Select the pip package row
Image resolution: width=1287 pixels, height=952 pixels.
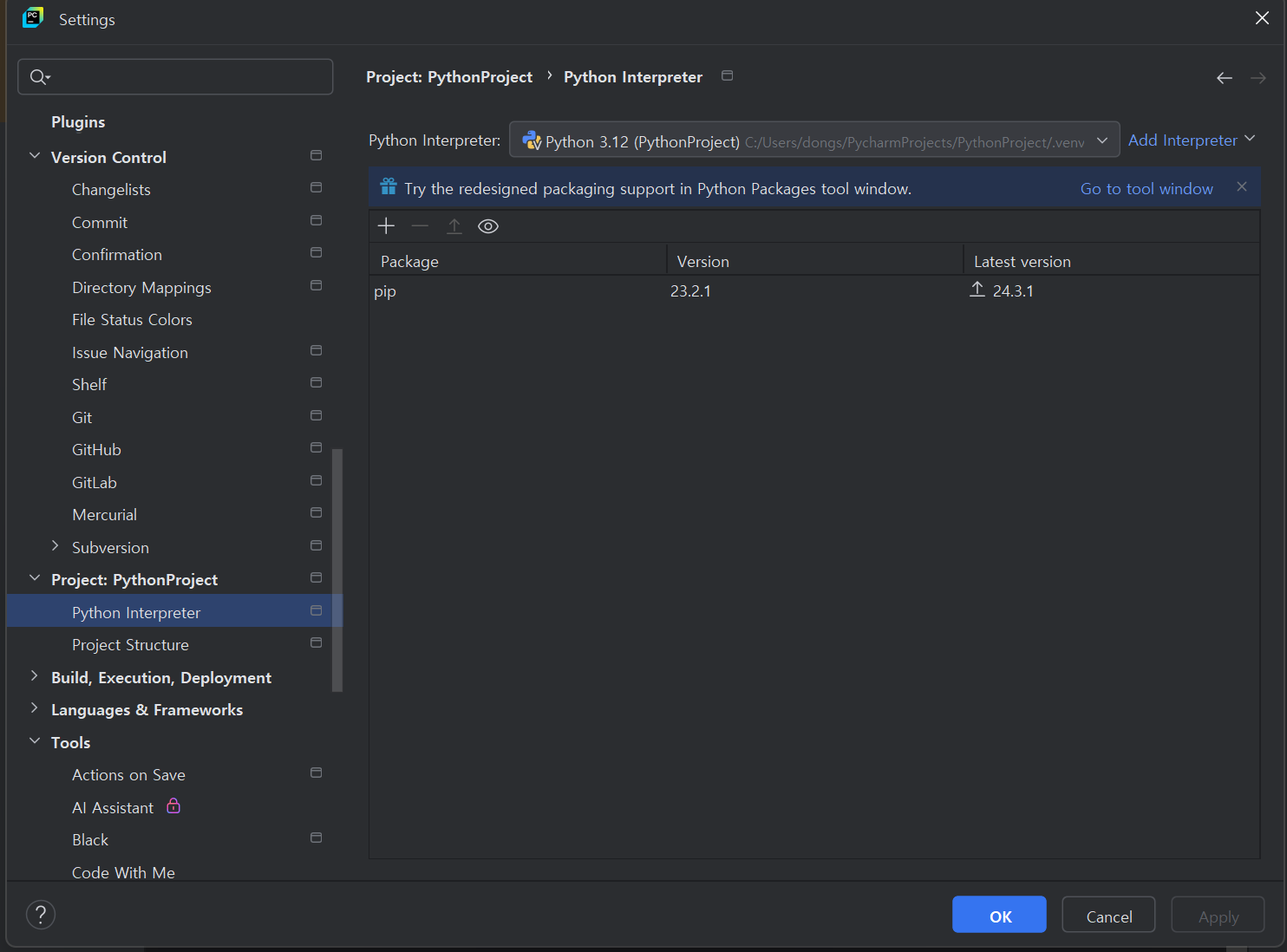(814, 291)
